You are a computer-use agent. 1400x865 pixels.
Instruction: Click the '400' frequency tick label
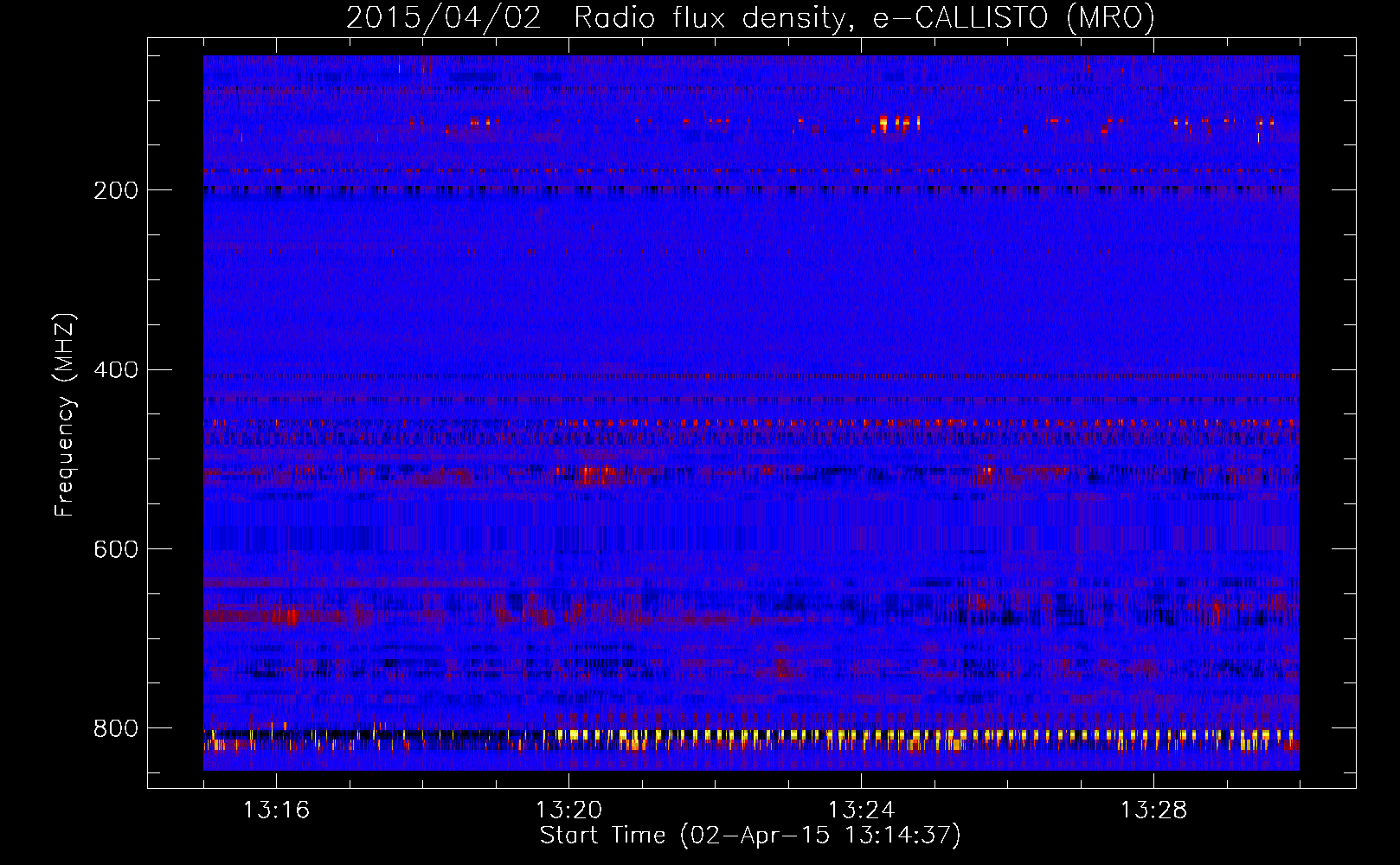coord(116,370)
